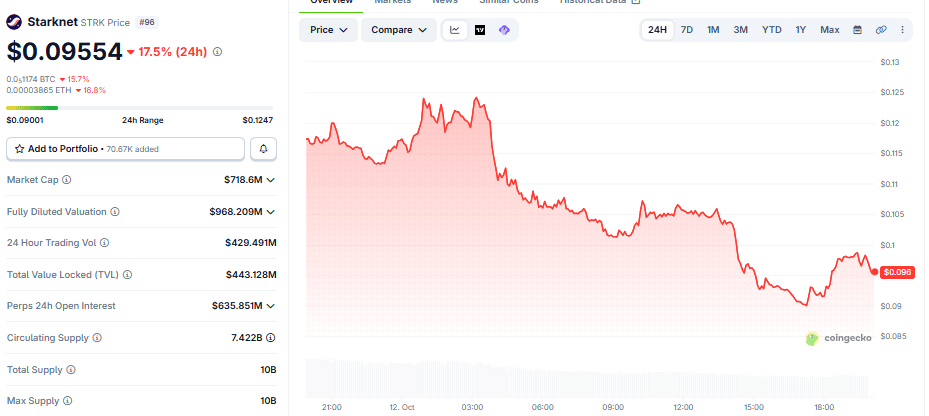Open the price change info icon
Image resolution: width=929 pixels, height=416 pixels.
pyautogui.click(x=217, y=52)
